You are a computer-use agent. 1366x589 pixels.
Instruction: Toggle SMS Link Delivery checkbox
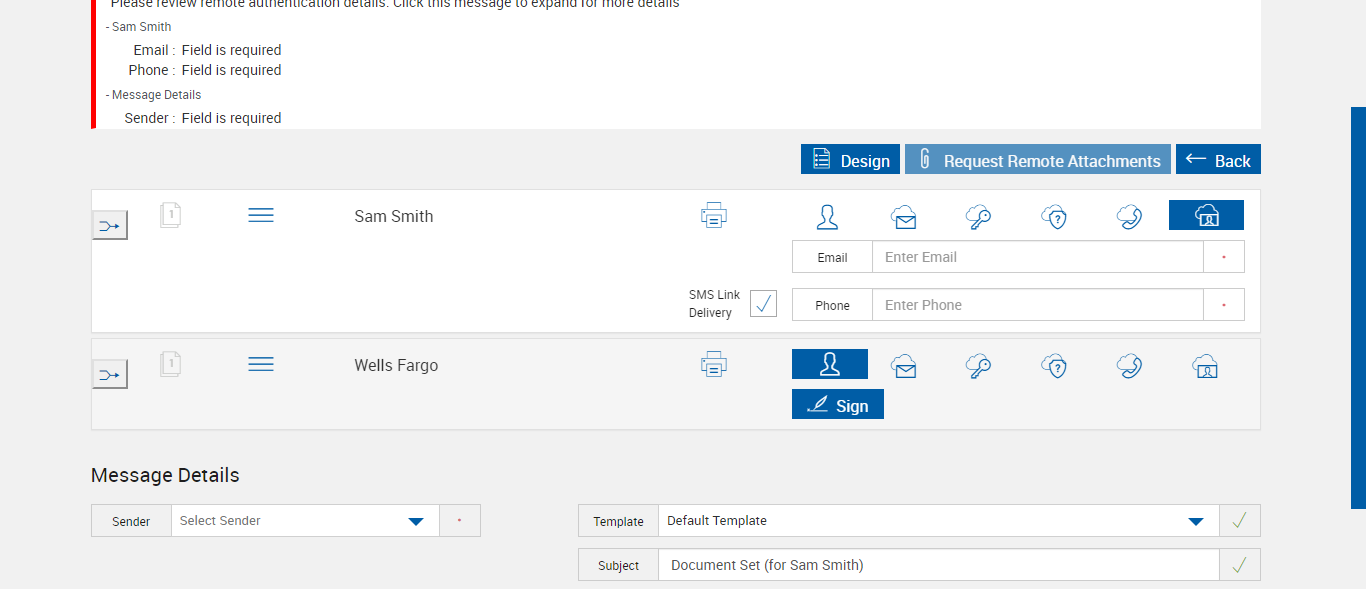tap(763, 304)
